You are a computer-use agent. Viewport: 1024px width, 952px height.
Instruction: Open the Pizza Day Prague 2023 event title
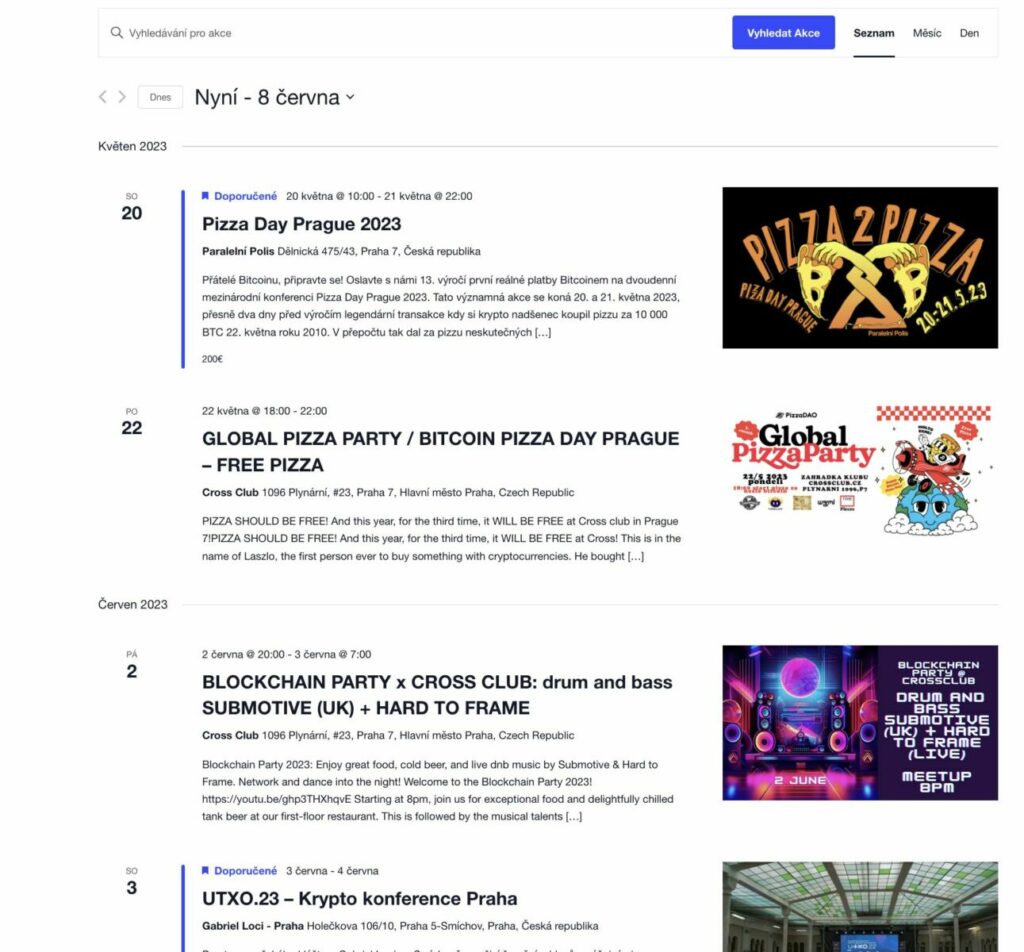(301, 224)
